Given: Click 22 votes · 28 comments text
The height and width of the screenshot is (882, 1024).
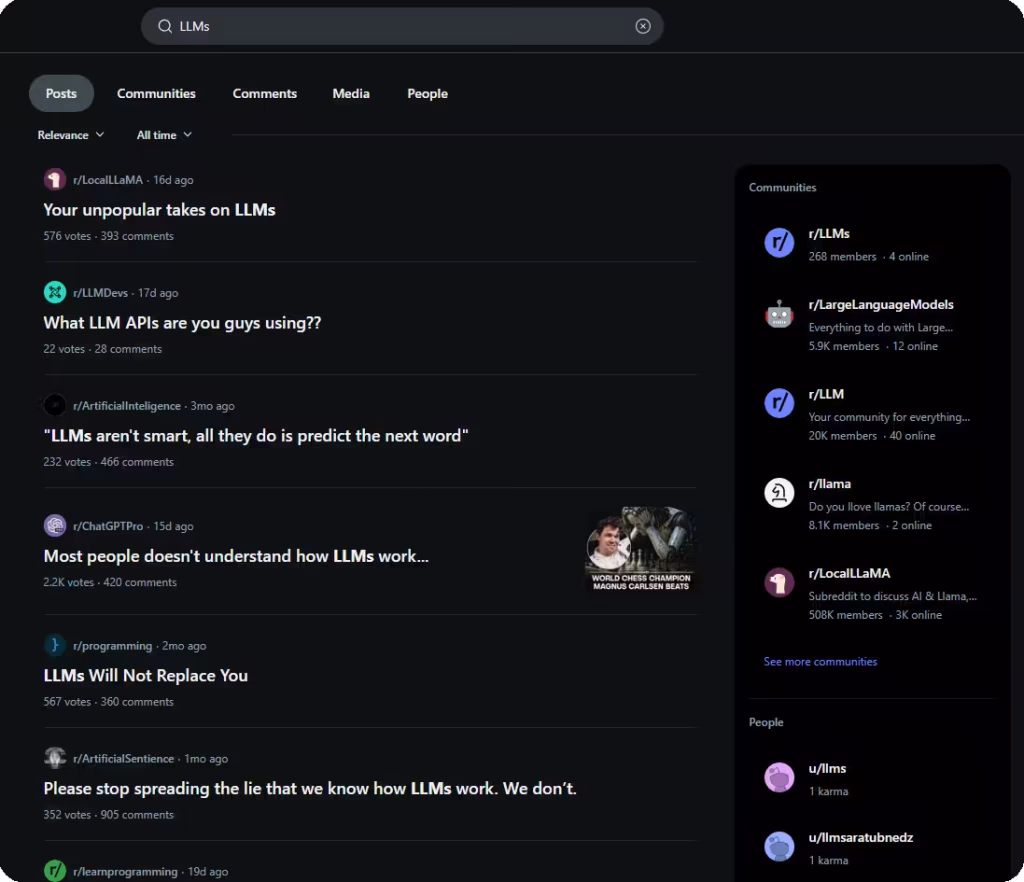Looking at the screenshot, I should pyautogui.click(x=103, y=349).
